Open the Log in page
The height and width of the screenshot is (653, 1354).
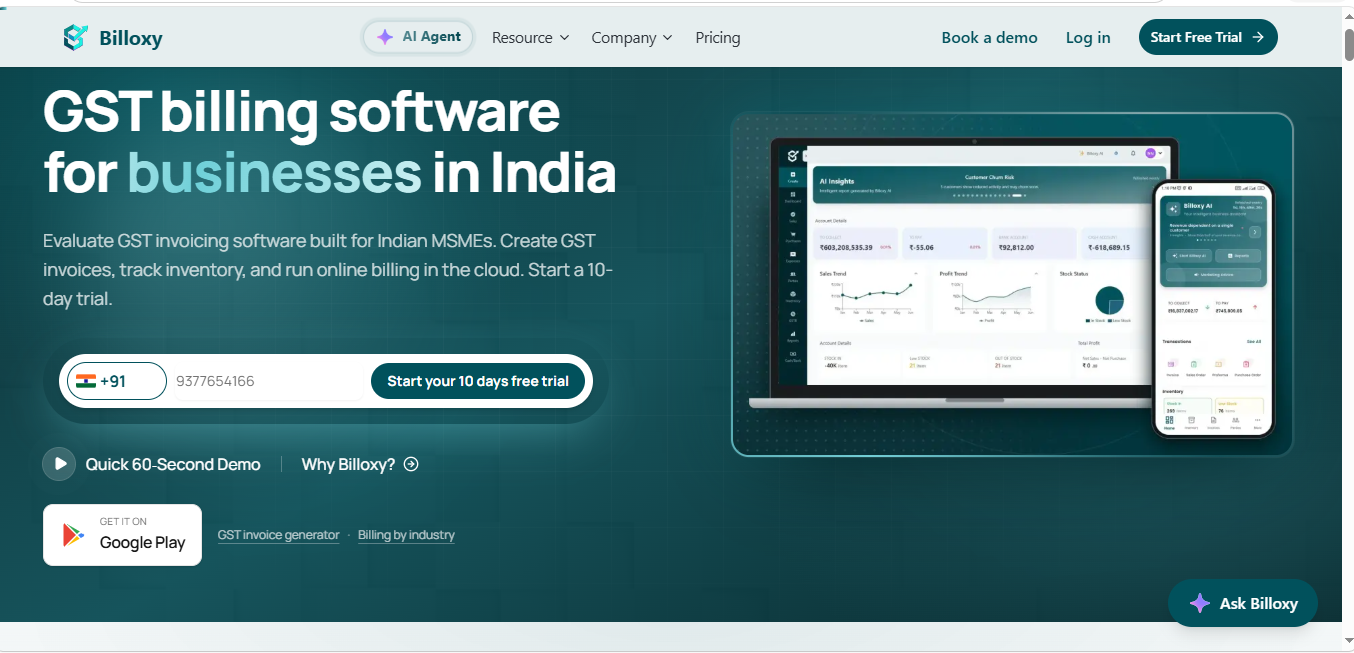pos(1088,38)
